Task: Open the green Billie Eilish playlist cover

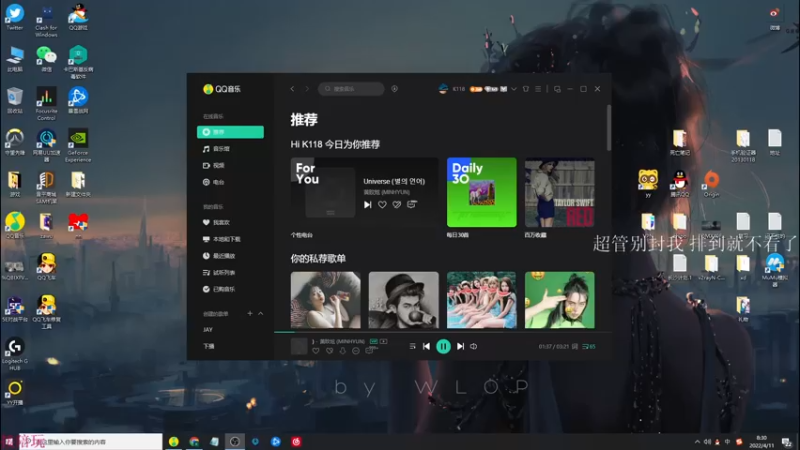Action: click(560, 300)
